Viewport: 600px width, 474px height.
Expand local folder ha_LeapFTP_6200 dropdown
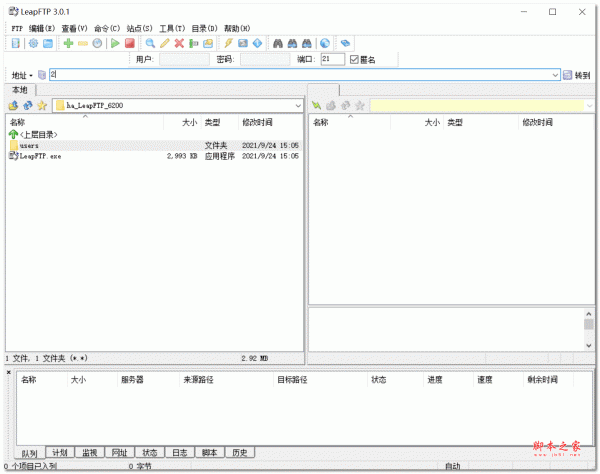click(298, 106)
